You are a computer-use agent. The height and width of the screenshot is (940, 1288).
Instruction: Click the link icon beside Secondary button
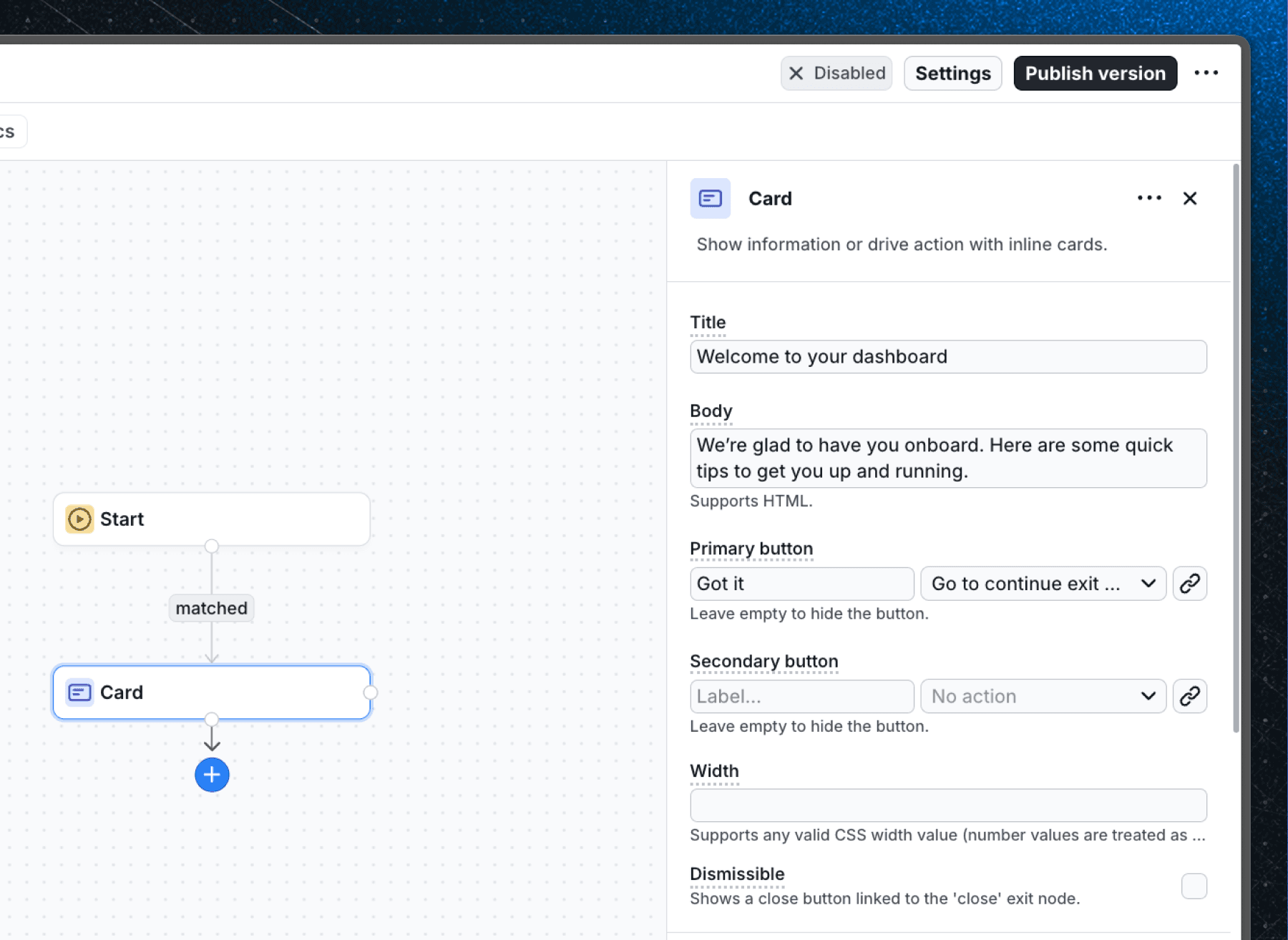pos(1189,696)
